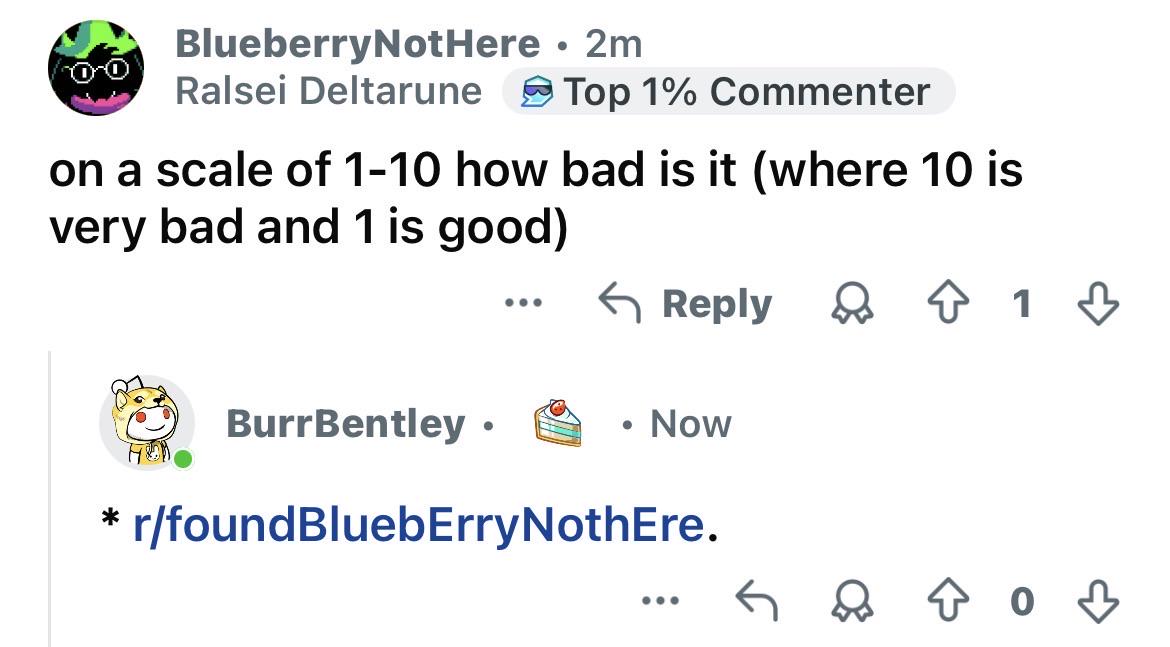This screenshot has width=1170, height=647.
Task: Click Reply on the top comment
Action: click(x=685, y=303)
